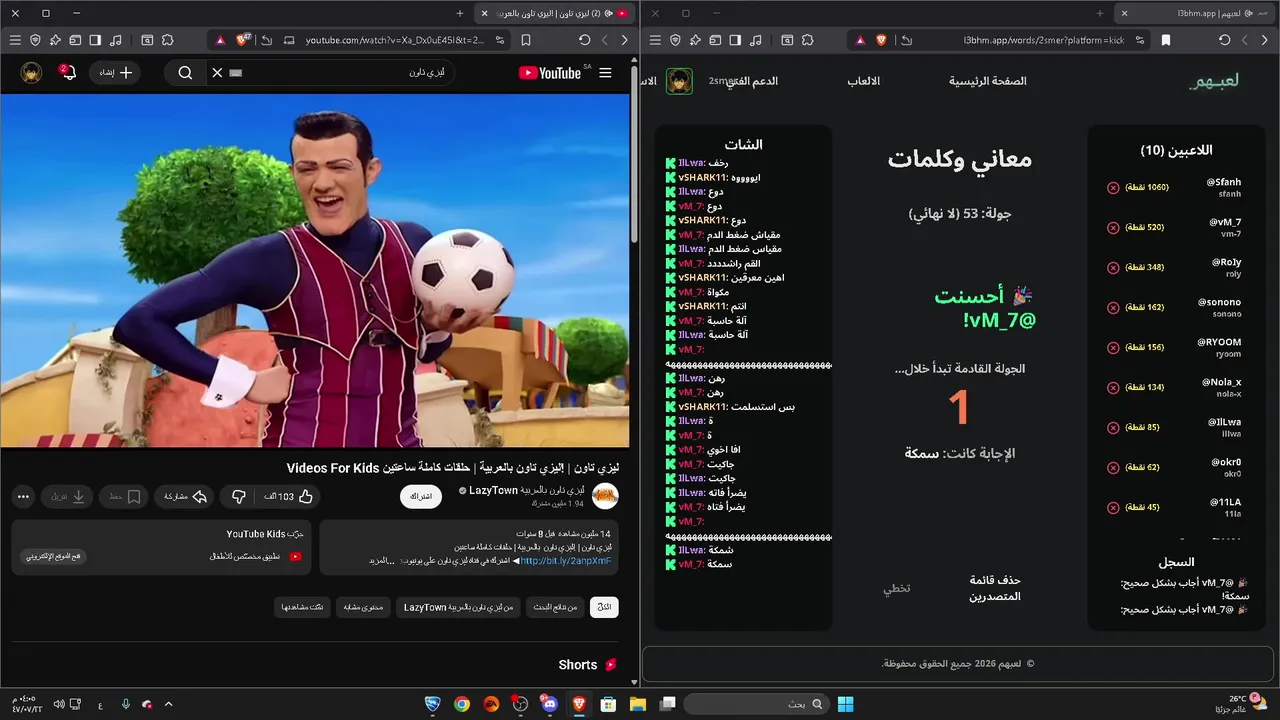Open more actions three-dot menu under video
1280x720 pixels.
click(24, 496)
